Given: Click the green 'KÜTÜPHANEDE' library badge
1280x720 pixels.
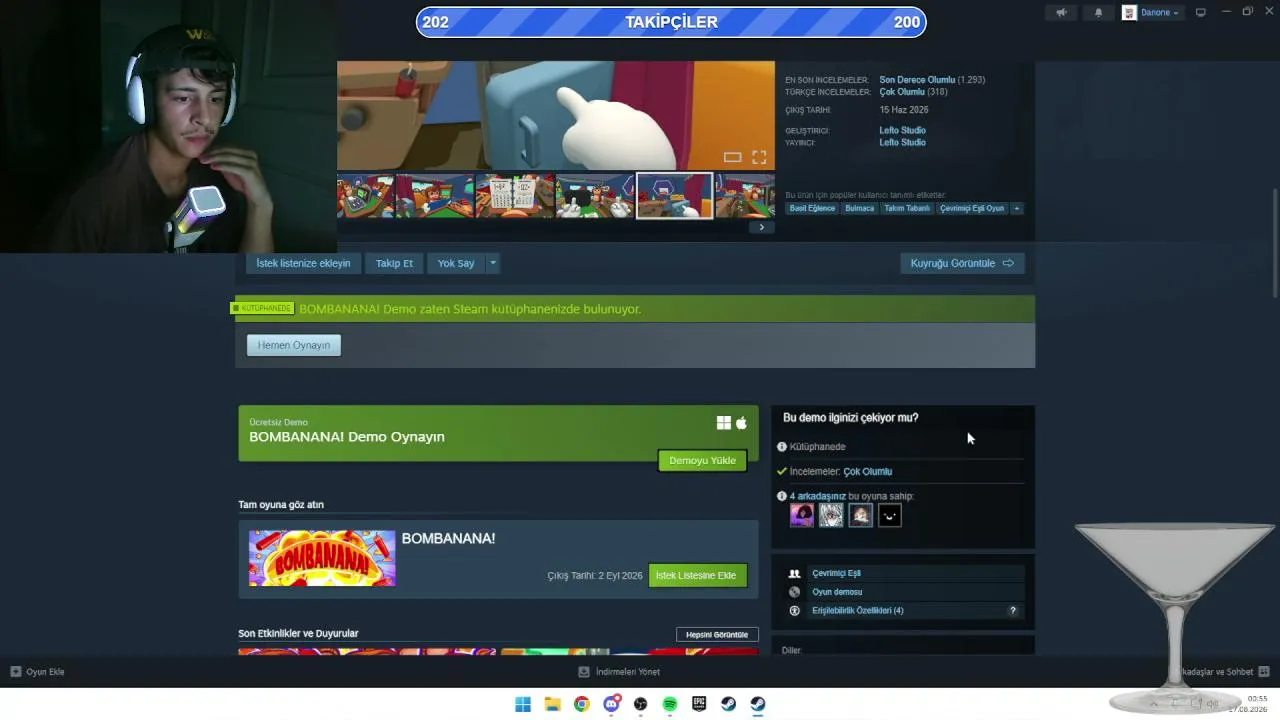Looking at the screenshot, I should [264, 308].
